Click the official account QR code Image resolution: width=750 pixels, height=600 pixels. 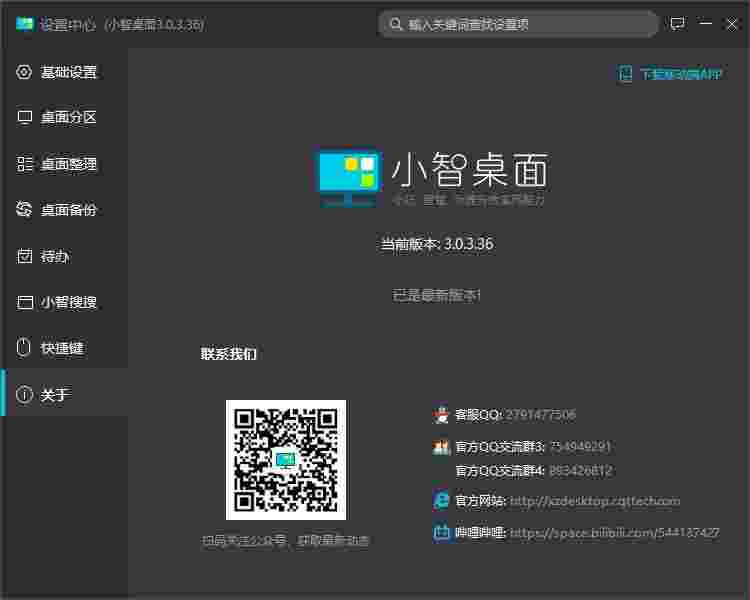[x=286, y=460]
